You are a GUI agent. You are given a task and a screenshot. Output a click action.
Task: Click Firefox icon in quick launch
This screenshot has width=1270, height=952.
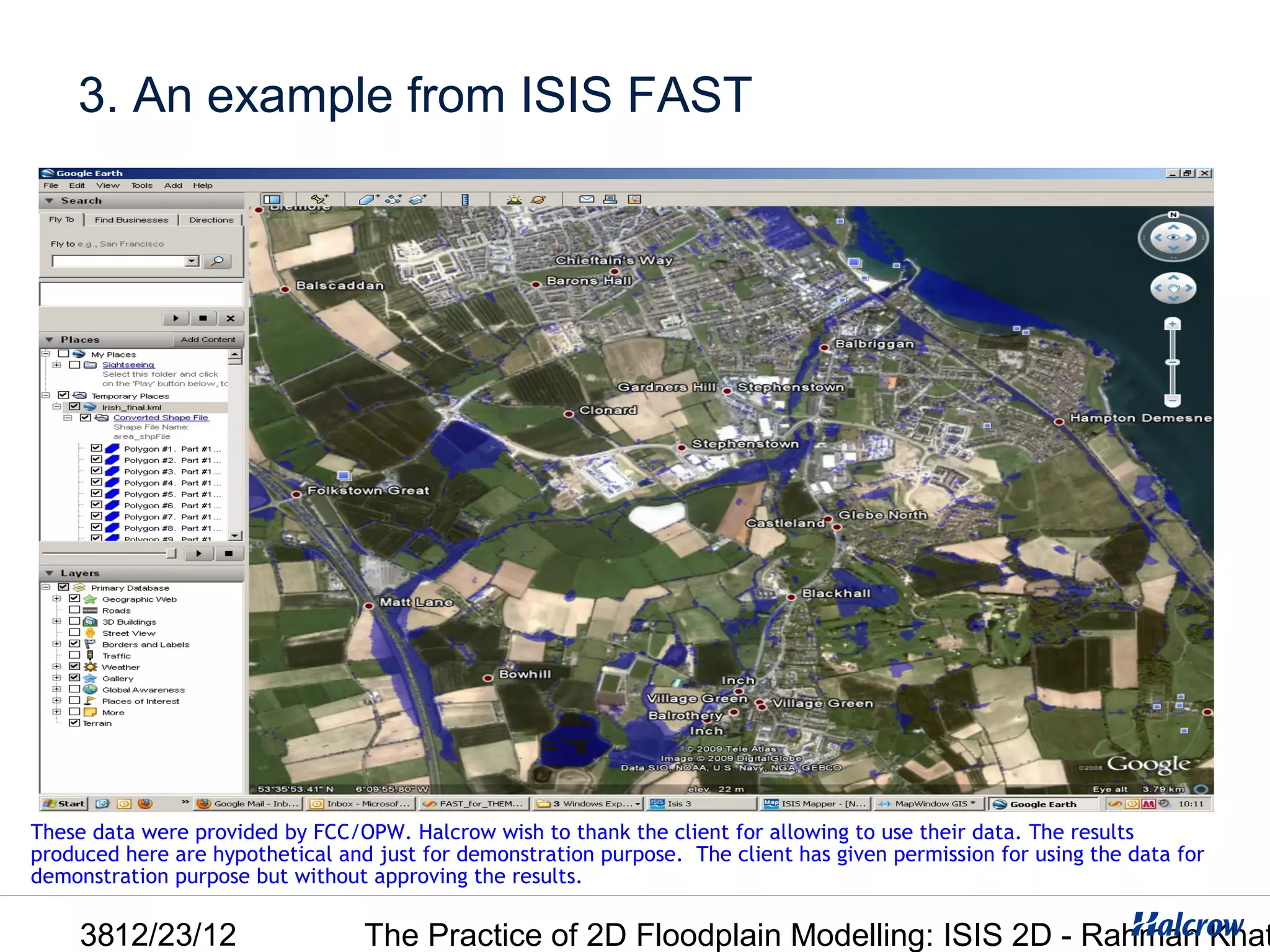145,803
